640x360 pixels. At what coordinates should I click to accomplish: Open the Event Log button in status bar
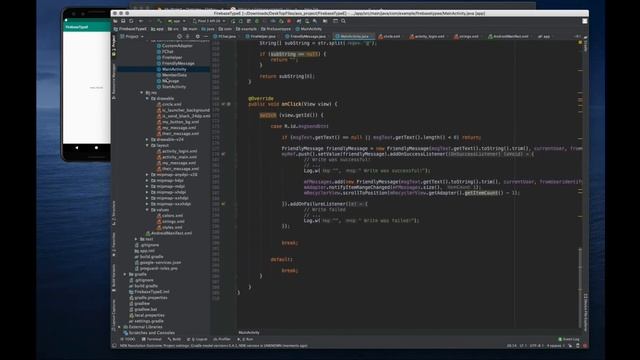point(569,339)
